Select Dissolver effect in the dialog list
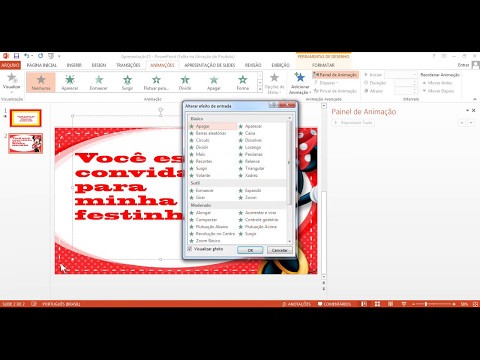 click(253, 140)
